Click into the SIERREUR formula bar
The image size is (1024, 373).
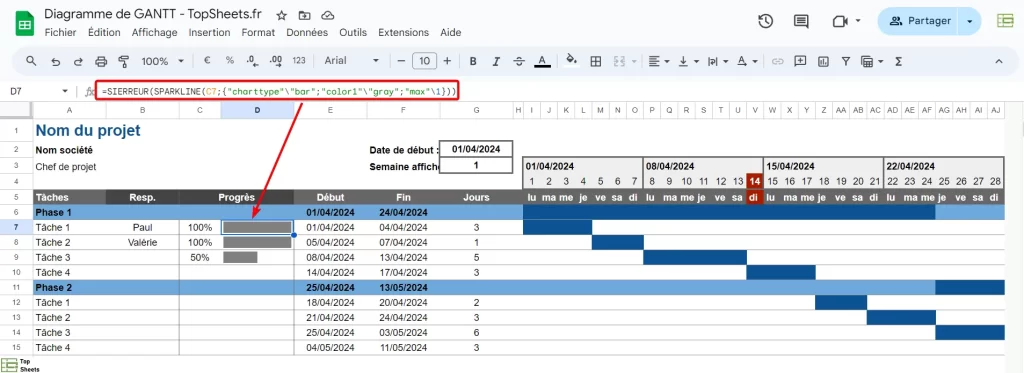[x=278, y=91]
